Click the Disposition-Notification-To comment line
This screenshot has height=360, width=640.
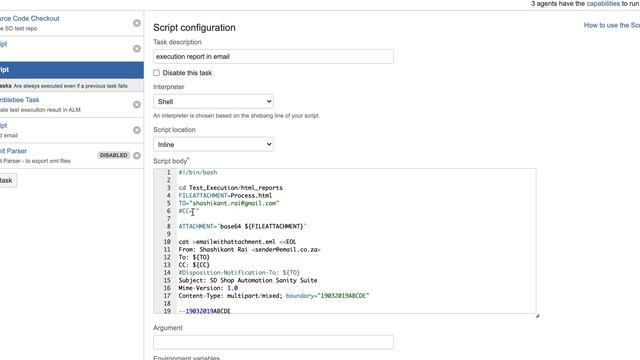point(239,273)
